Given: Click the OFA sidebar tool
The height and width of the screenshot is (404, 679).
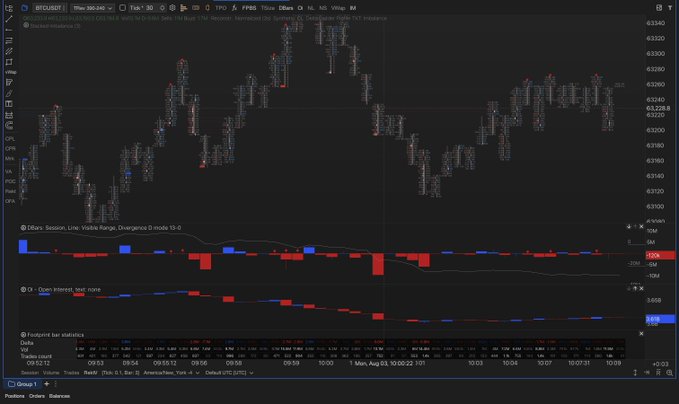Looking at the screenshot, I should coord(10,201).
